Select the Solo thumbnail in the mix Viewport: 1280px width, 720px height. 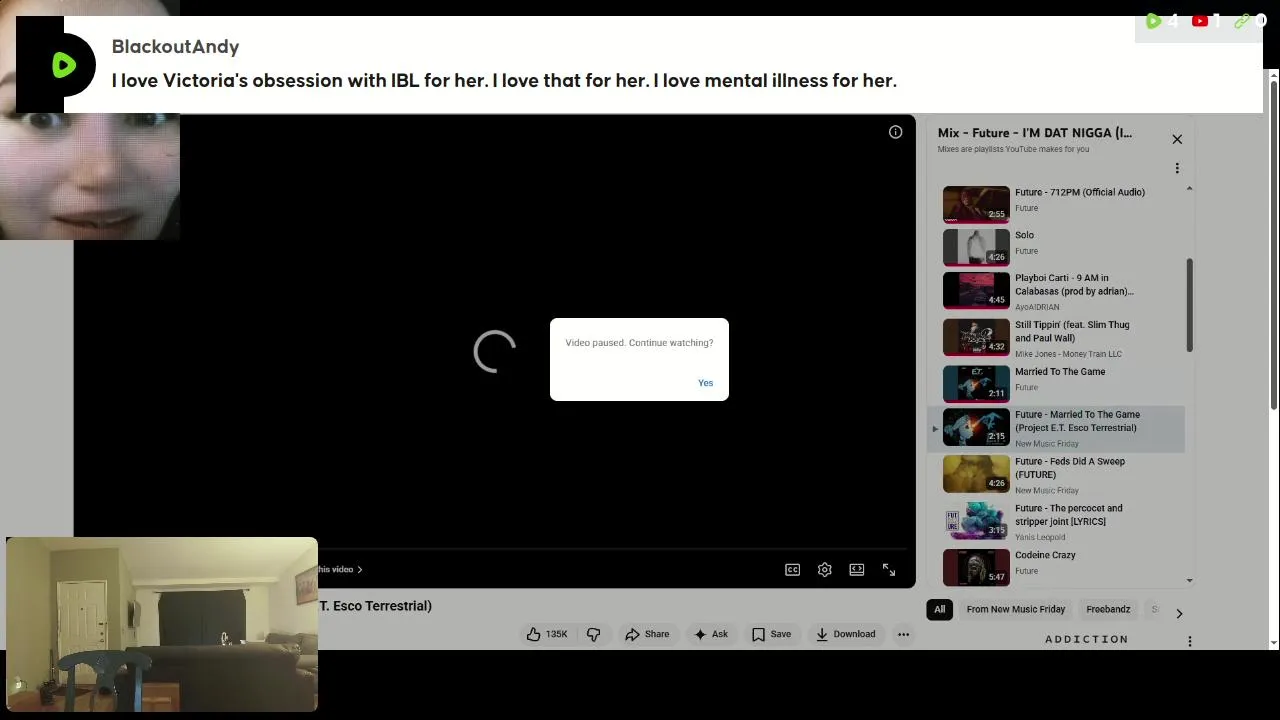click(976, 247)
